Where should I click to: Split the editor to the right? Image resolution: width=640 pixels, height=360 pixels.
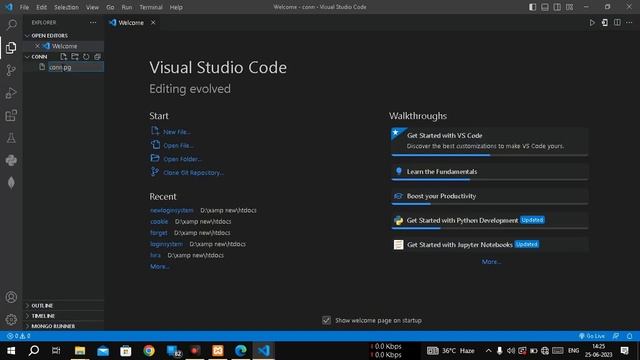617,23
